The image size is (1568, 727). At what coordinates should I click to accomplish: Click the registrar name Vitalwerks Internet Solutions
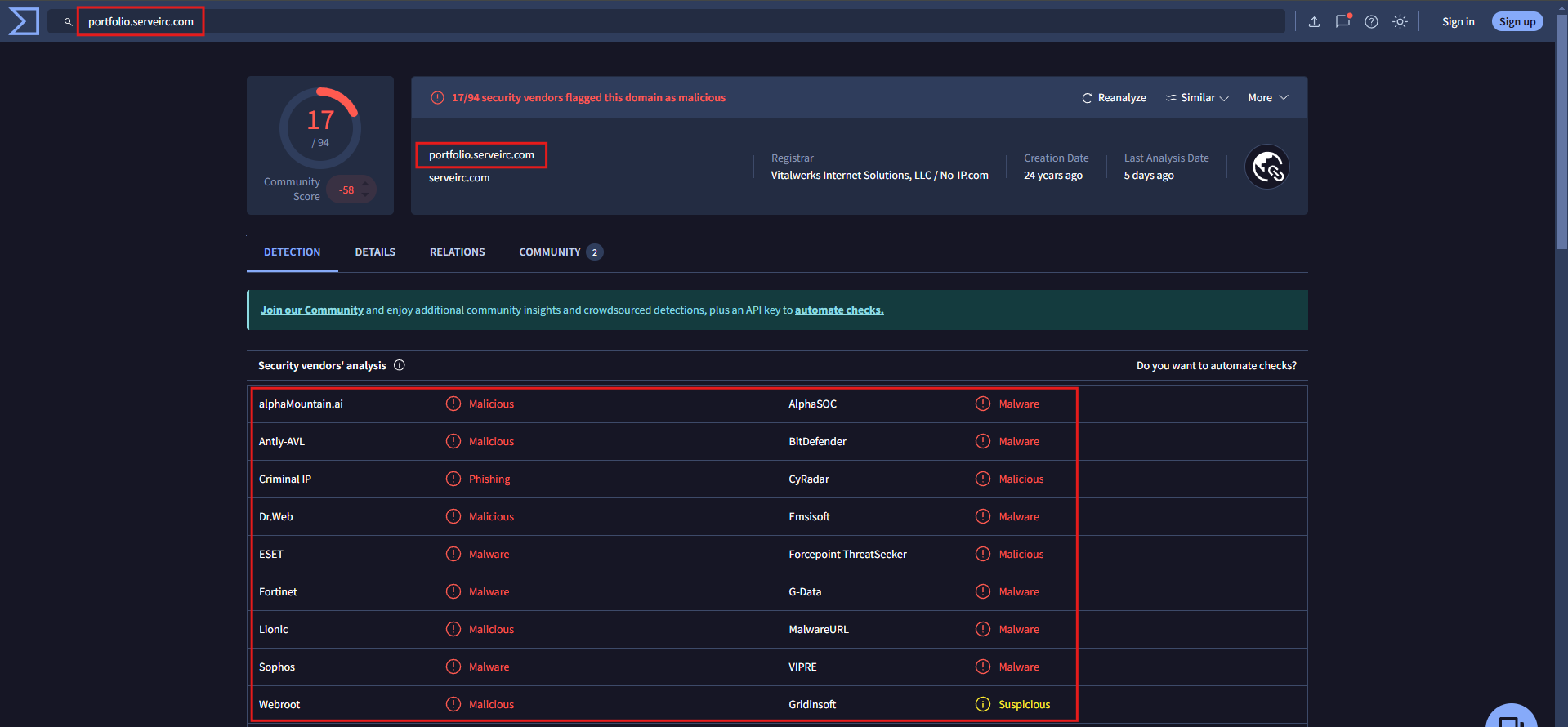[880, 176]
